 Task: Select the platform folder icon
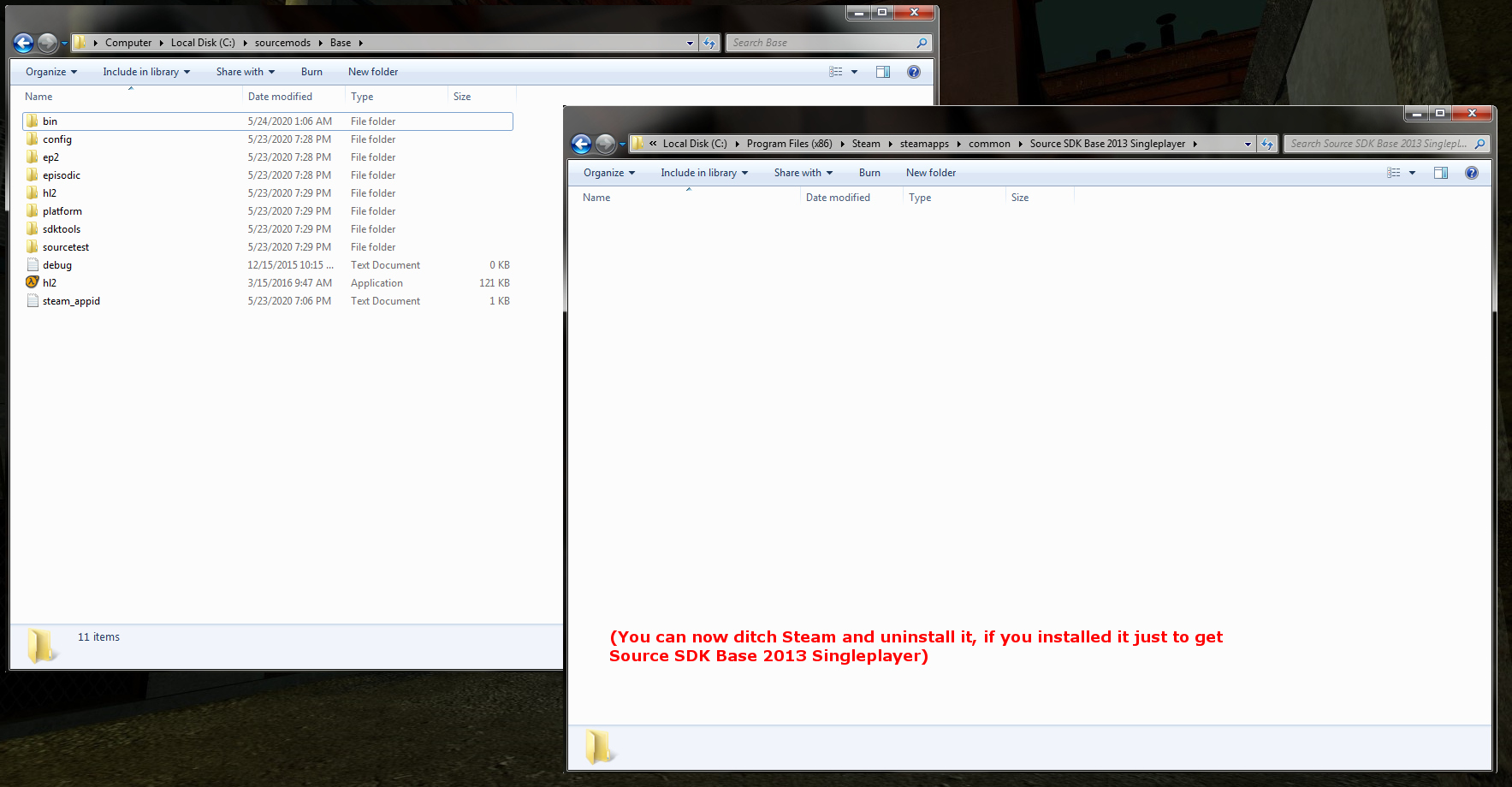(33, 211)
